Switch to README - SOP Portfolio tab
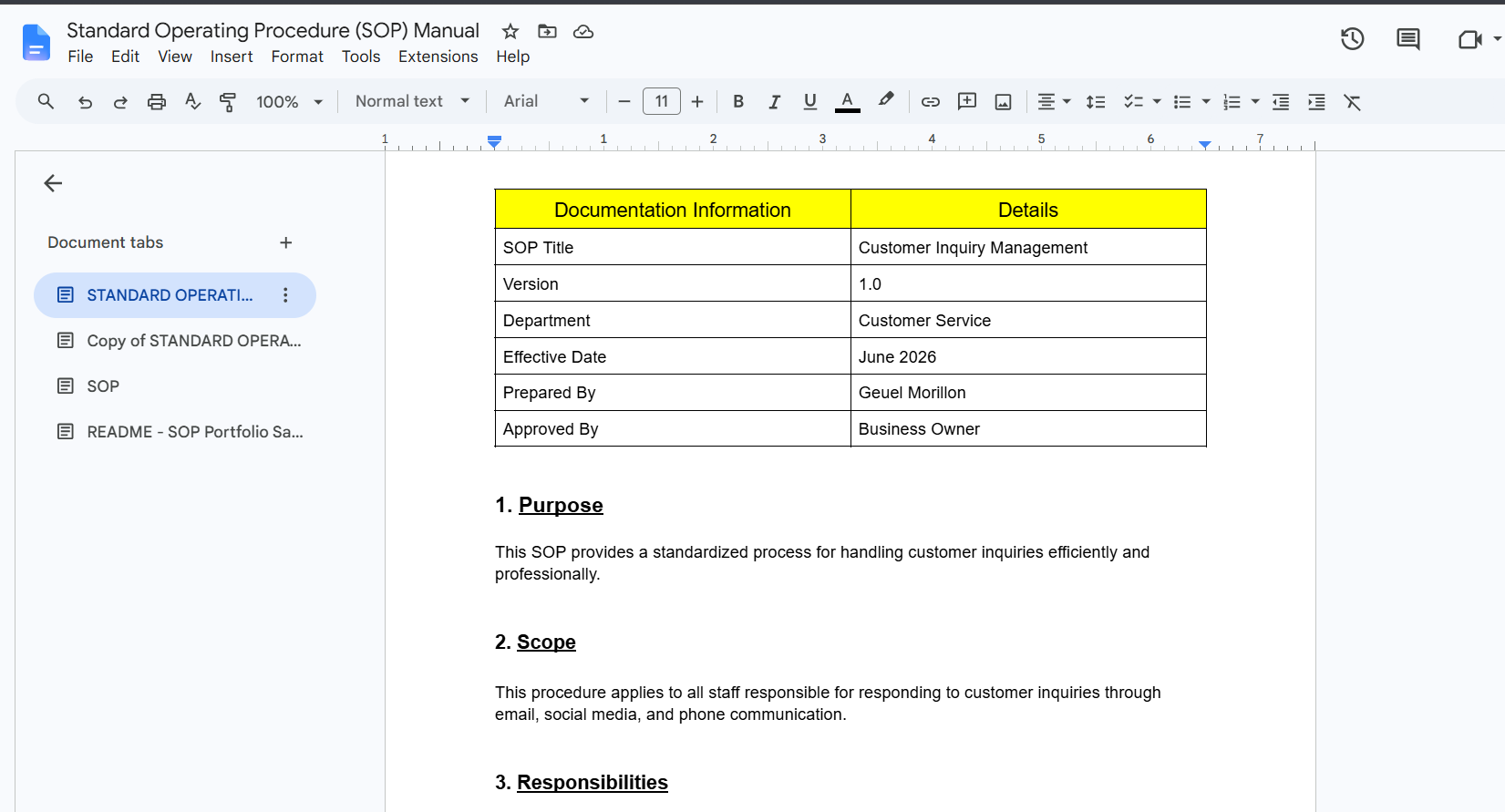Screen dimensions: 1505x812 [175, 432]
